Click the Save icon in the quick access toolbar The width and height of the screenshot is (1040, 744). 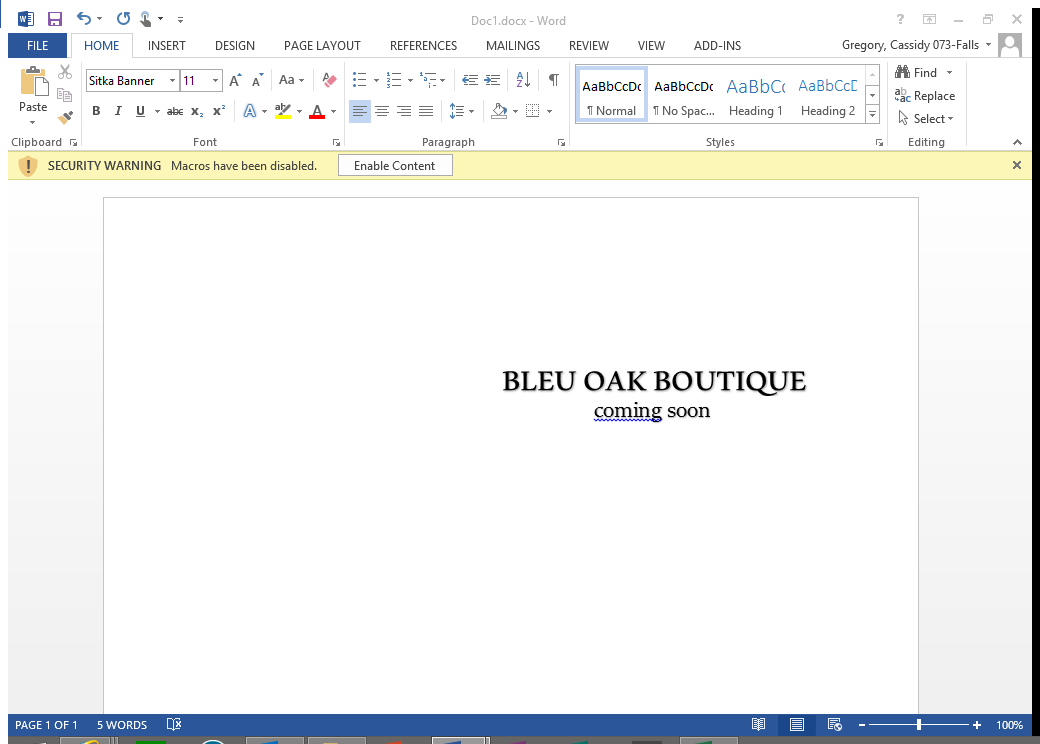55,19
